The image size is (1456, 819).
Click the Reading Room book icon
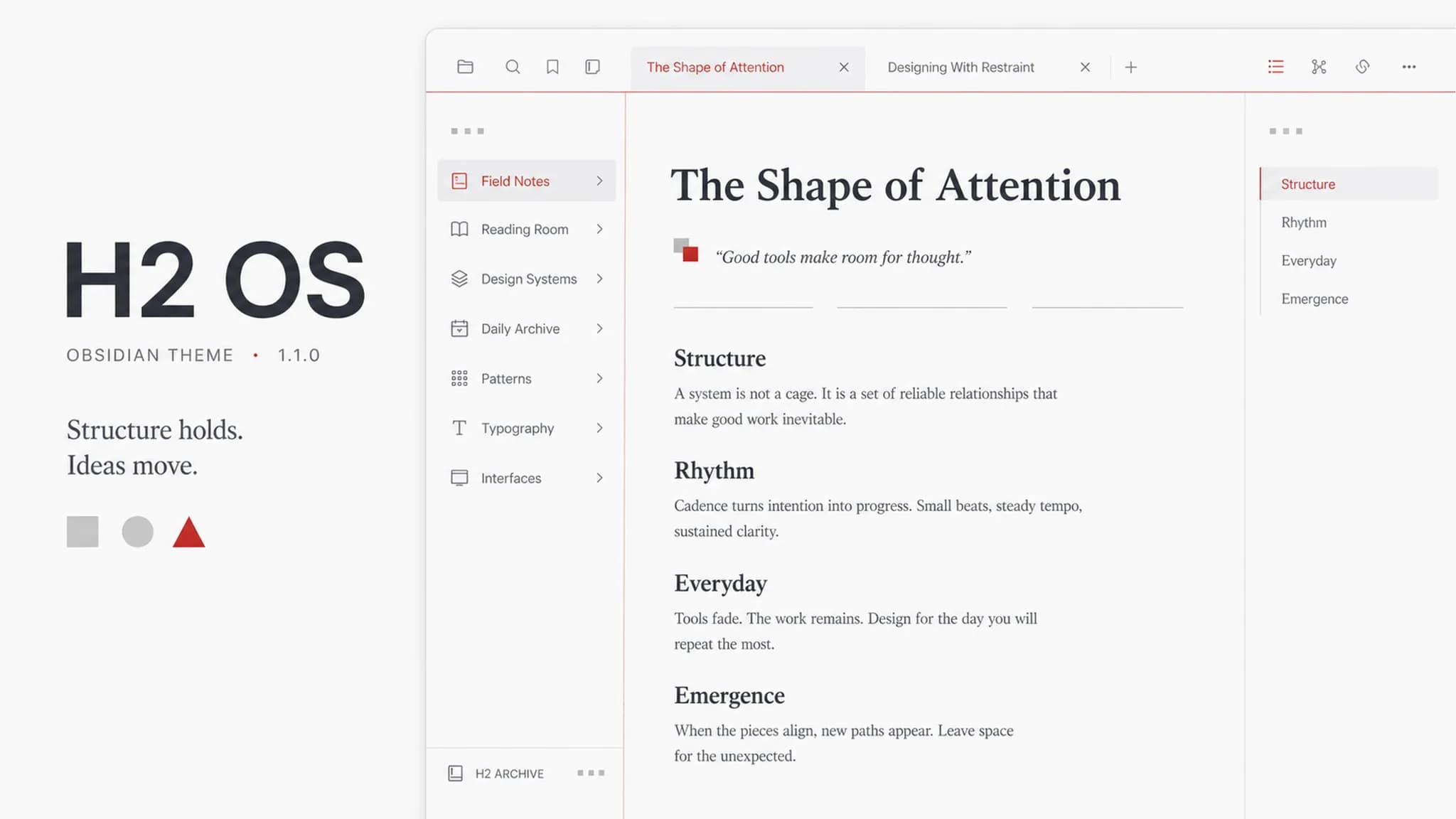pos(459,229)
